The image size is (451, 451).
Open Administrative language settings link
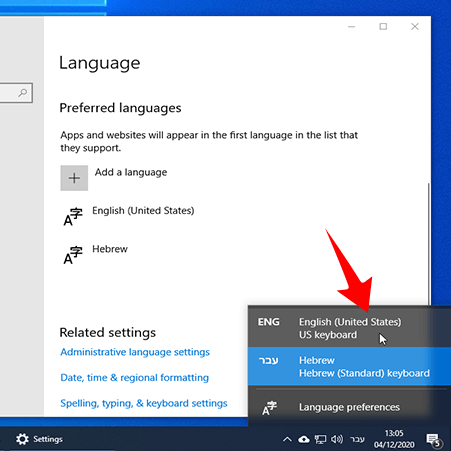[x=135, y=352]
